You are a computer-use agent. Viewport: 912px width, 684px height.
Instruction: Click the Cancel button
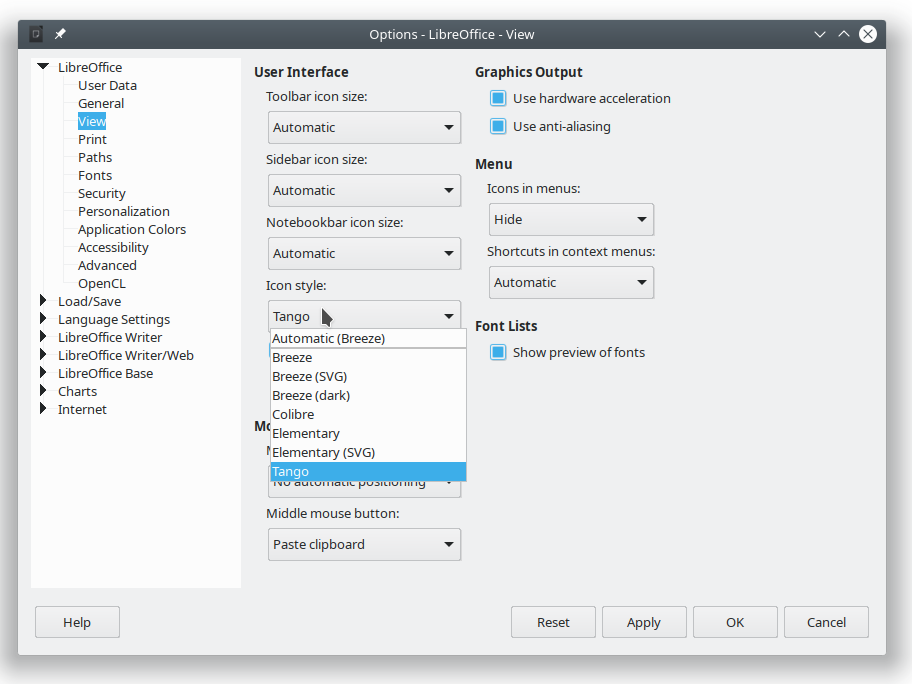point(826,622)
